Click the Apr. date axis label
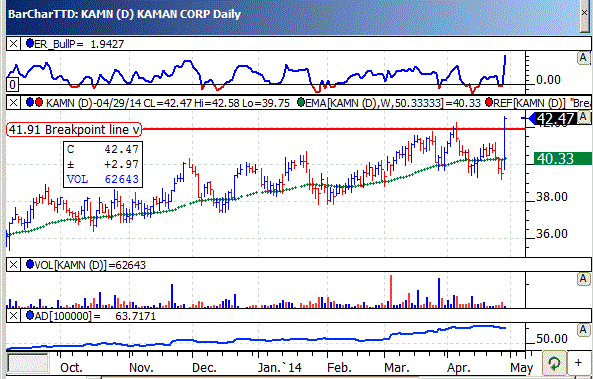 point(459,368)
